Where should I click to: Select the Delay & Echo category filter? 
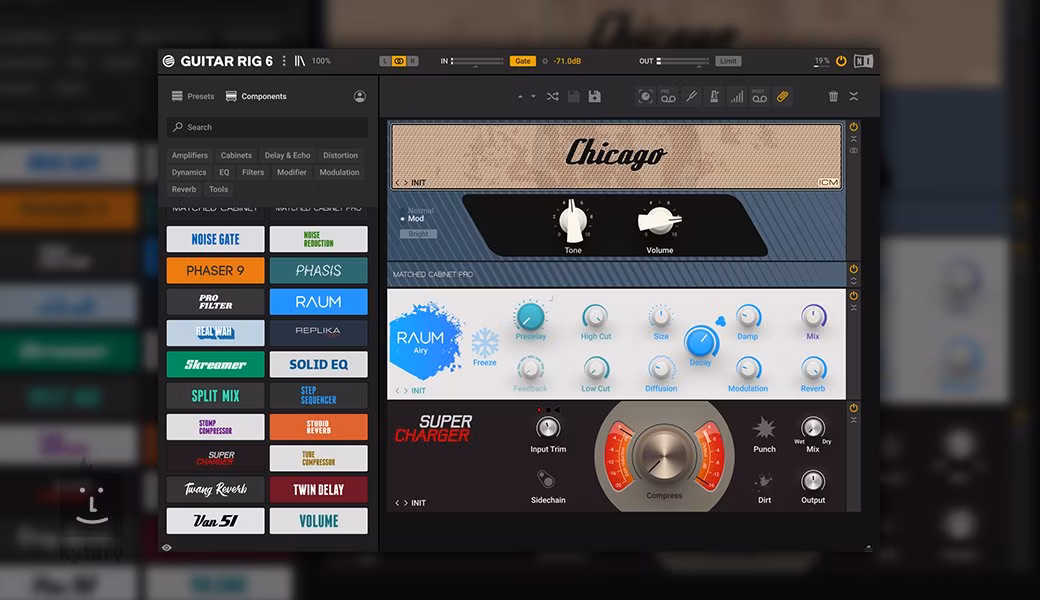pos(287,155)
